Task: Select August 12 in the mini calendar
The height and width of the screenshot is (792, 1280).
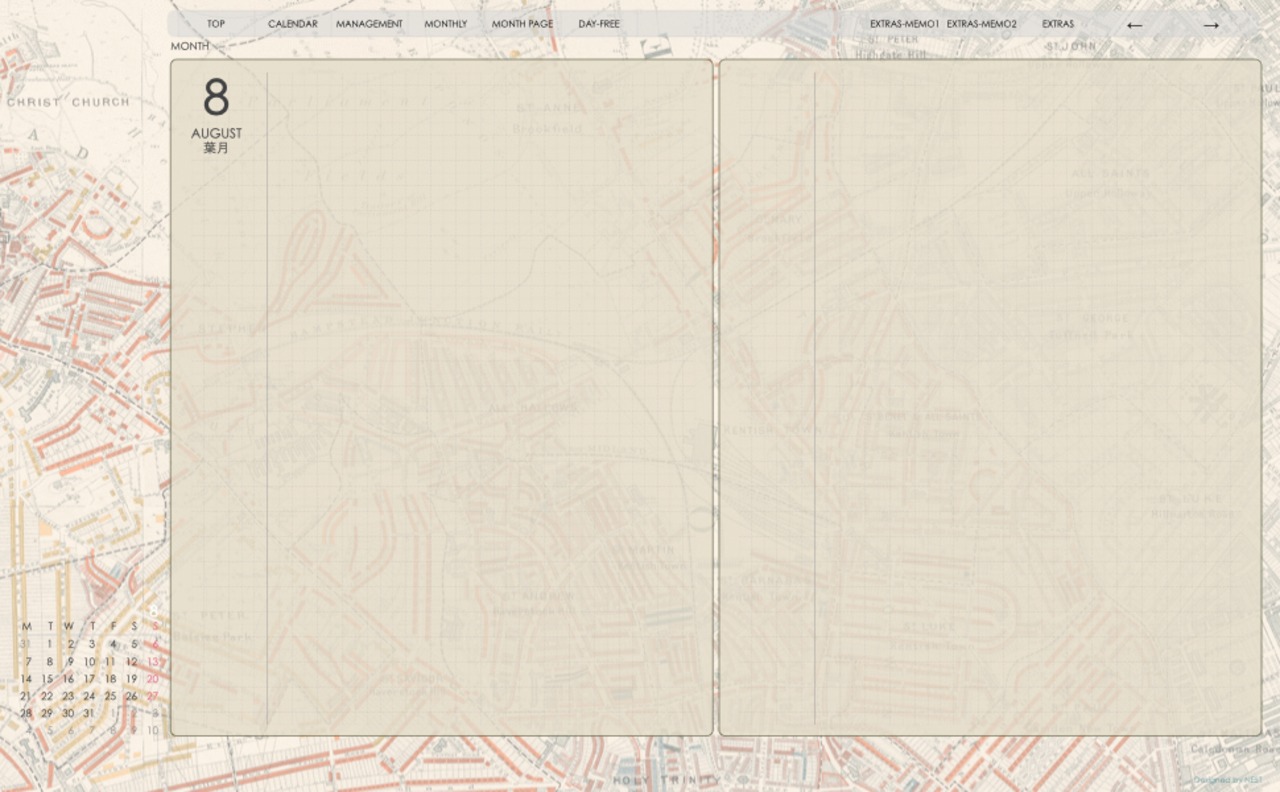Action: tap(131, 662)
